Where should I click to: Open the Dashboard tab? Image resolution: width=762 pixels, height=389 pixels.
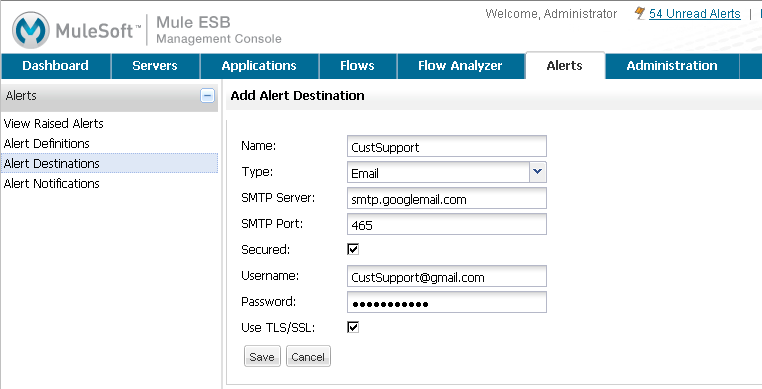click(55, 66)
